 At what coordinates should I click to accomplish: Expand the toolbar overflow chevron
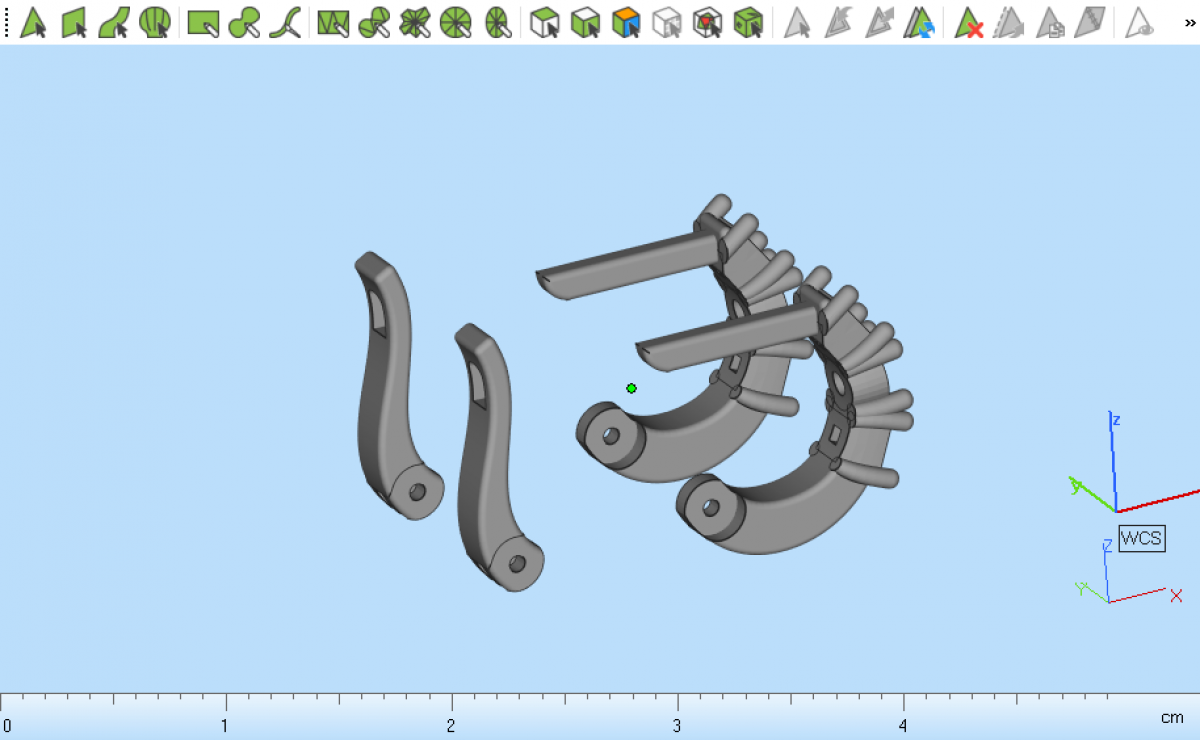coord(1189,22)
